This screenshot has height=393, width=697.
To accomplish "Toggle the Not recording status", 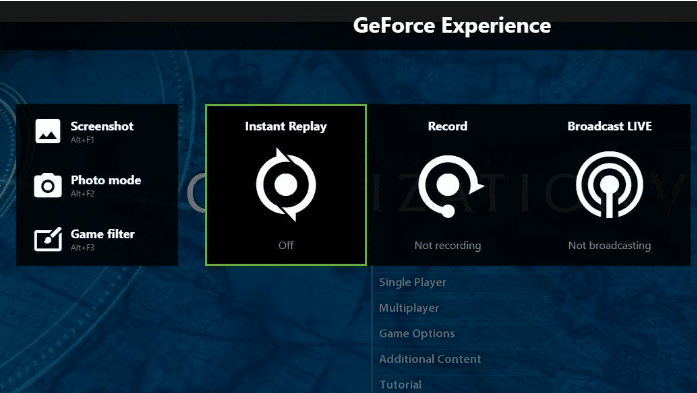I will coord(448,245).
